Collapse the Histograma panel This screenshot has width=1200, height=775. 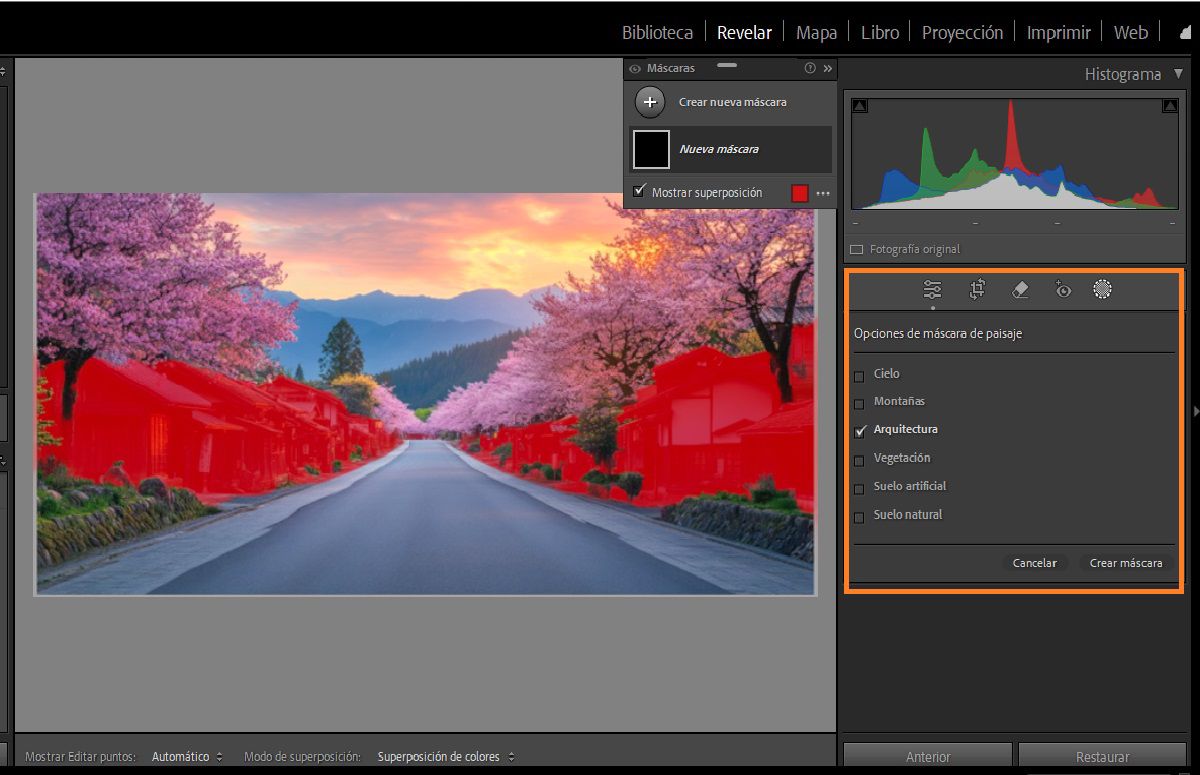[1178, 74]
